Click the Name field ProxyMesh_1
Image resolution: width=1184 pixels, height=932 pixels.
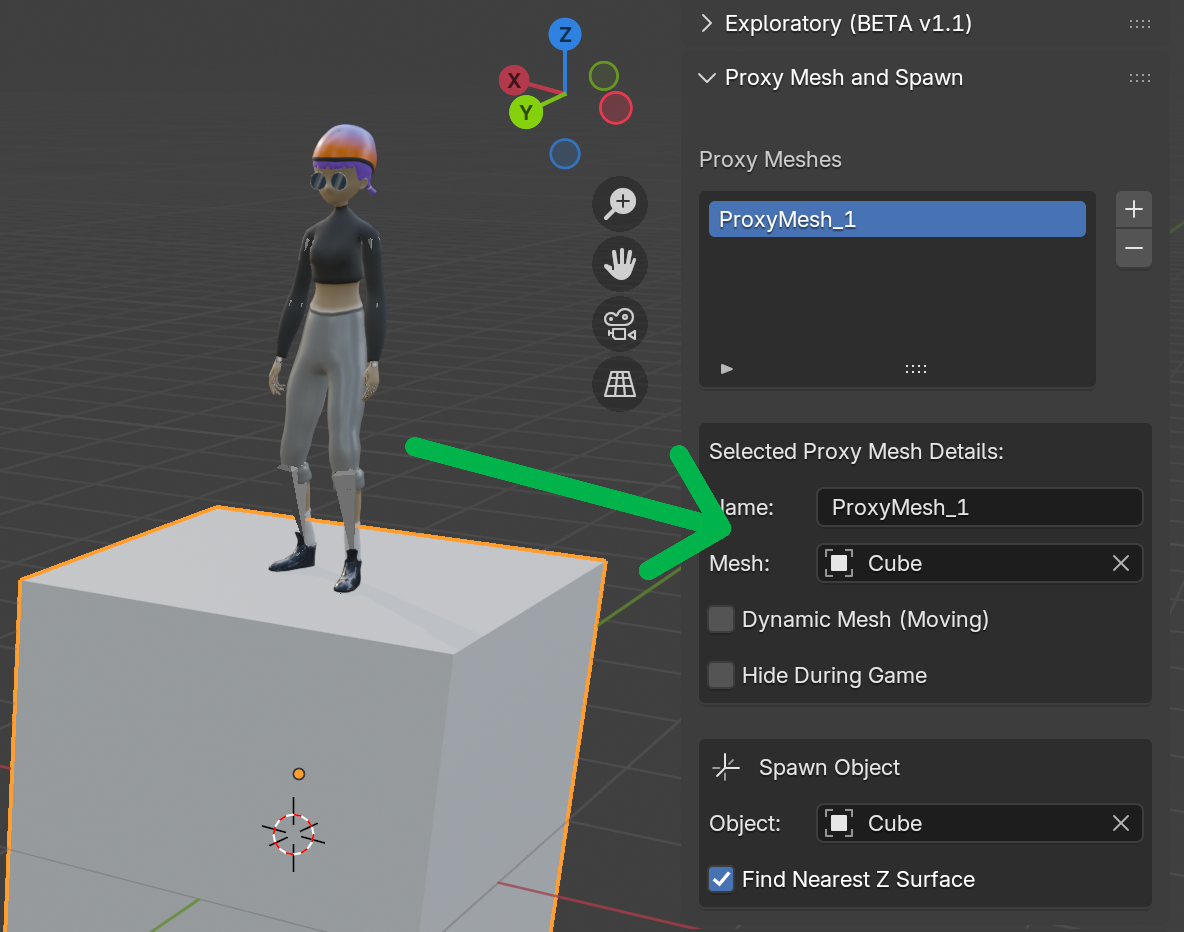(978, 508)
